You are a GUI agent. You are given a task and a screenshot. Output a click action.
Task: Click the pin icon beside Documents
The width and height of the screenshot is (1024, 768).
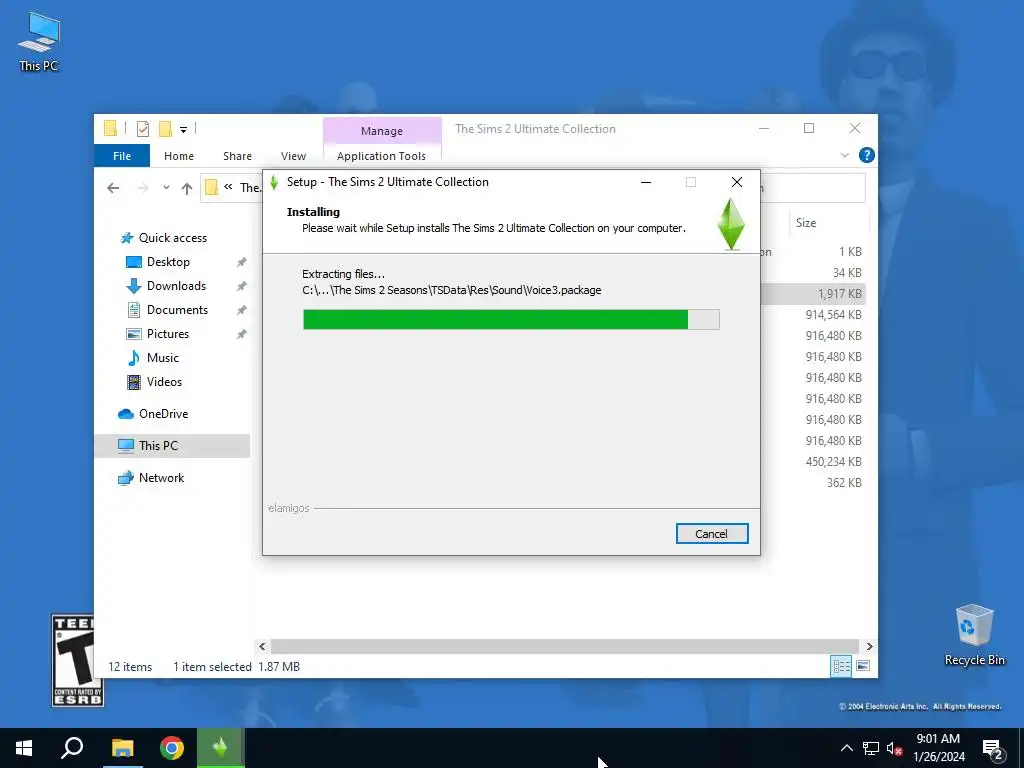click(x=242, y=310)
